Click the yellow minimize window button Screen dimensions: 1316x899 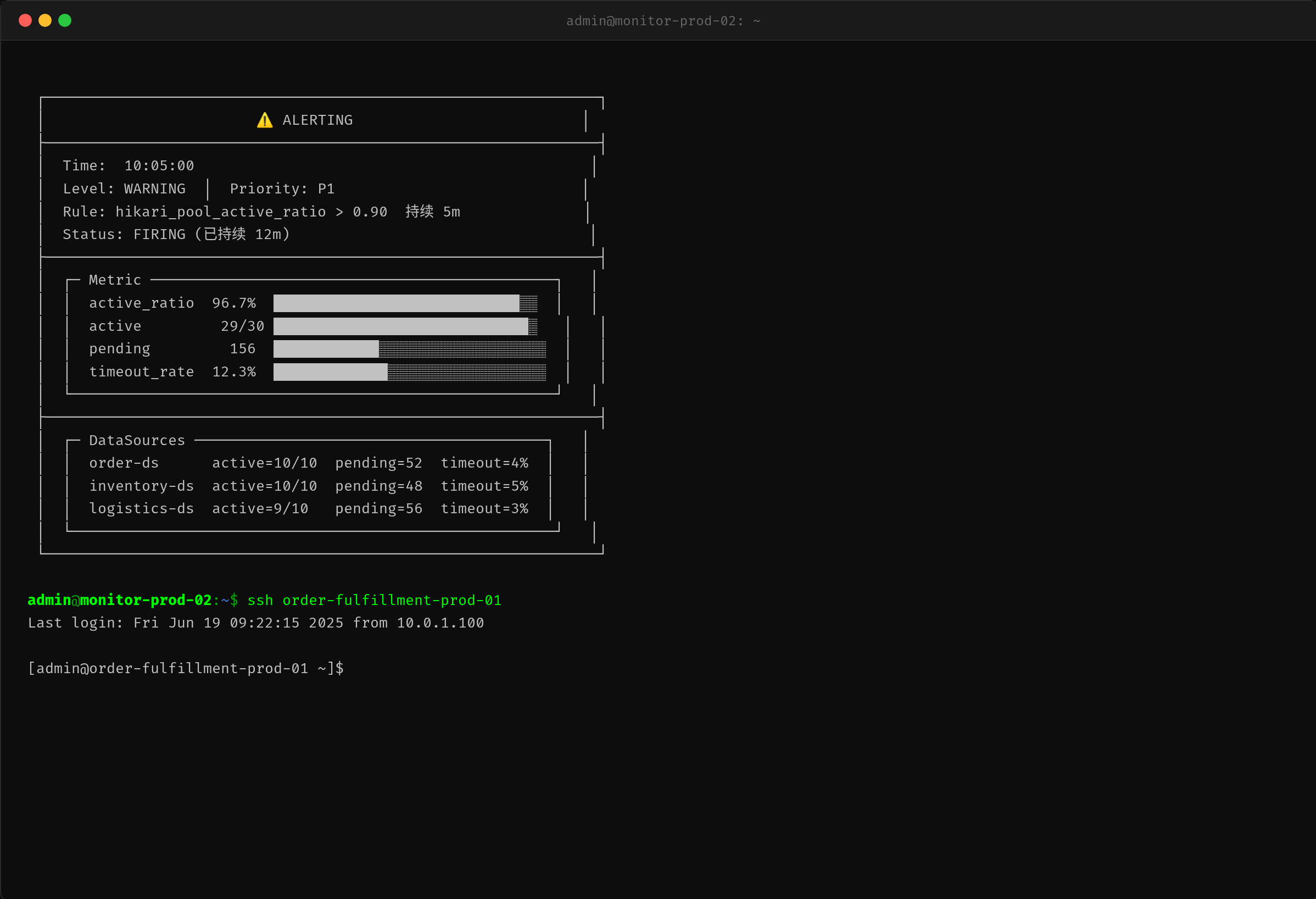click(44, 20)
